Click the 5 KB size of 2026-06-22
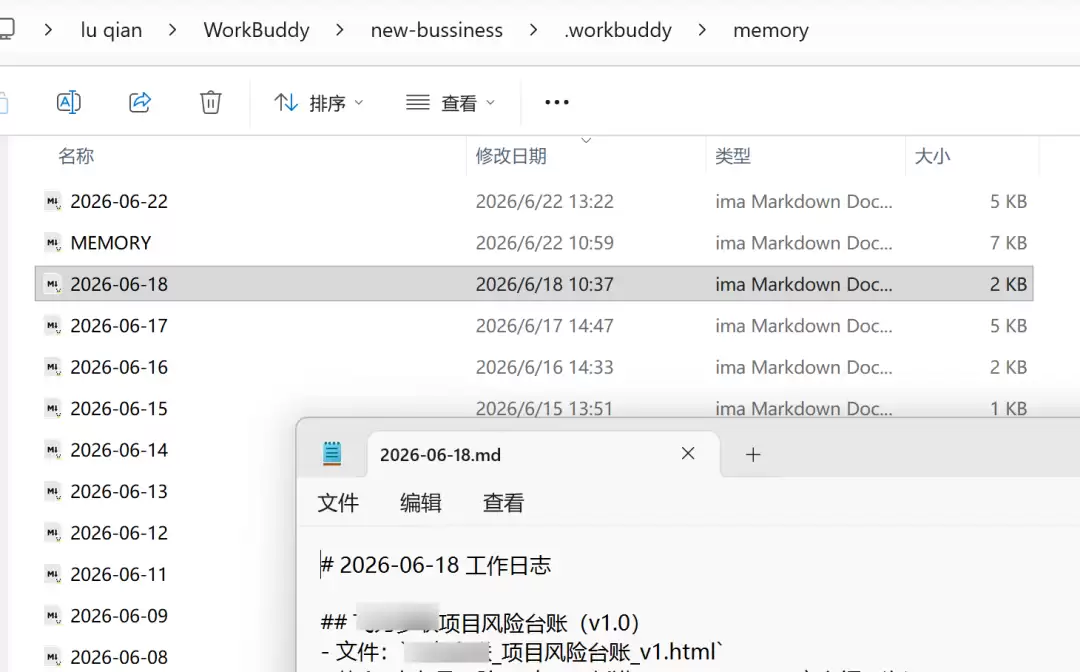This screenshot has height=672, width=1080. pyautogui.click(x=1008, y=202)
